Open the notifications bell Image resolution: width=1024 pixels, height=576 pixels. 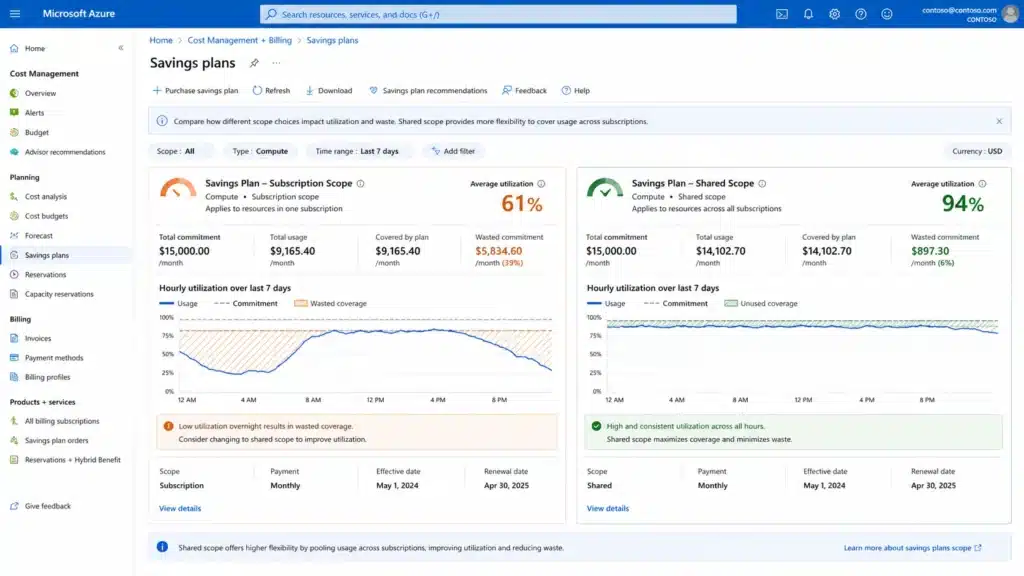808,14
